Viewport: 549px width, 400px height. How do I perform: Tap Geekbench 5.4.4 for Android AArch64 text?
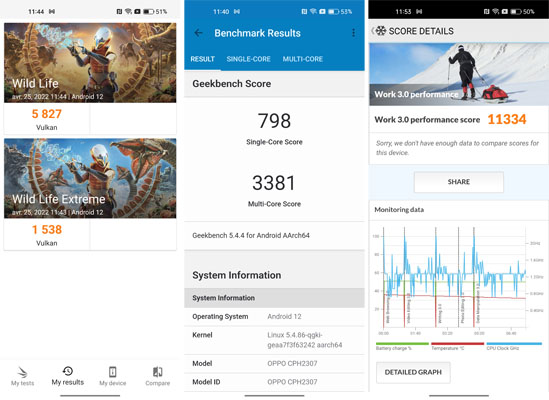coord(251,235)
